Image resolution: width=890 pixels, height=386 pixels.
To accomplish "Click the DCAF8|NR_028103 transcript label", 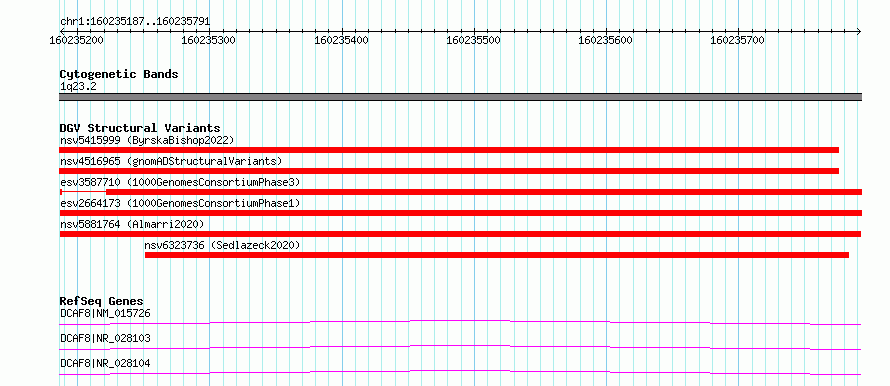I will click(105, 338).
